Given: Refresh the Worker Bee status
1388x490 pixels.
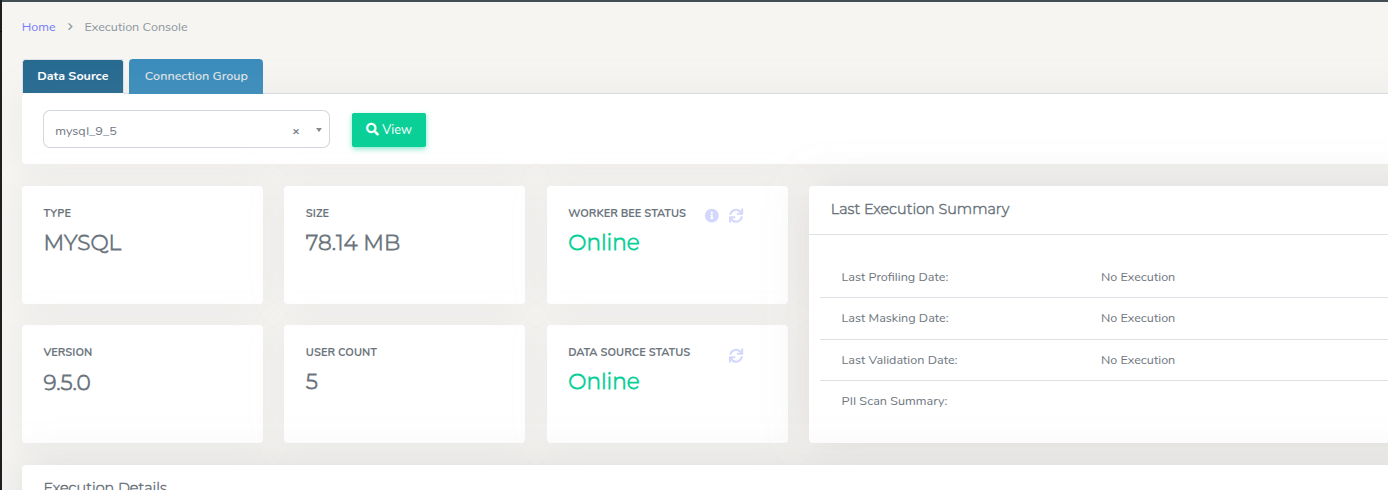Looking at the screenshot, I should 736,215.
